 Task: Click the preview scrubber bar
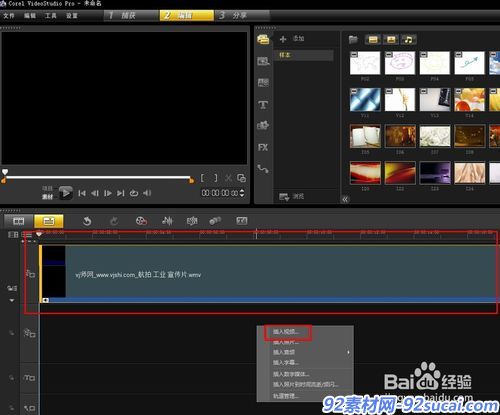point(97,178)
